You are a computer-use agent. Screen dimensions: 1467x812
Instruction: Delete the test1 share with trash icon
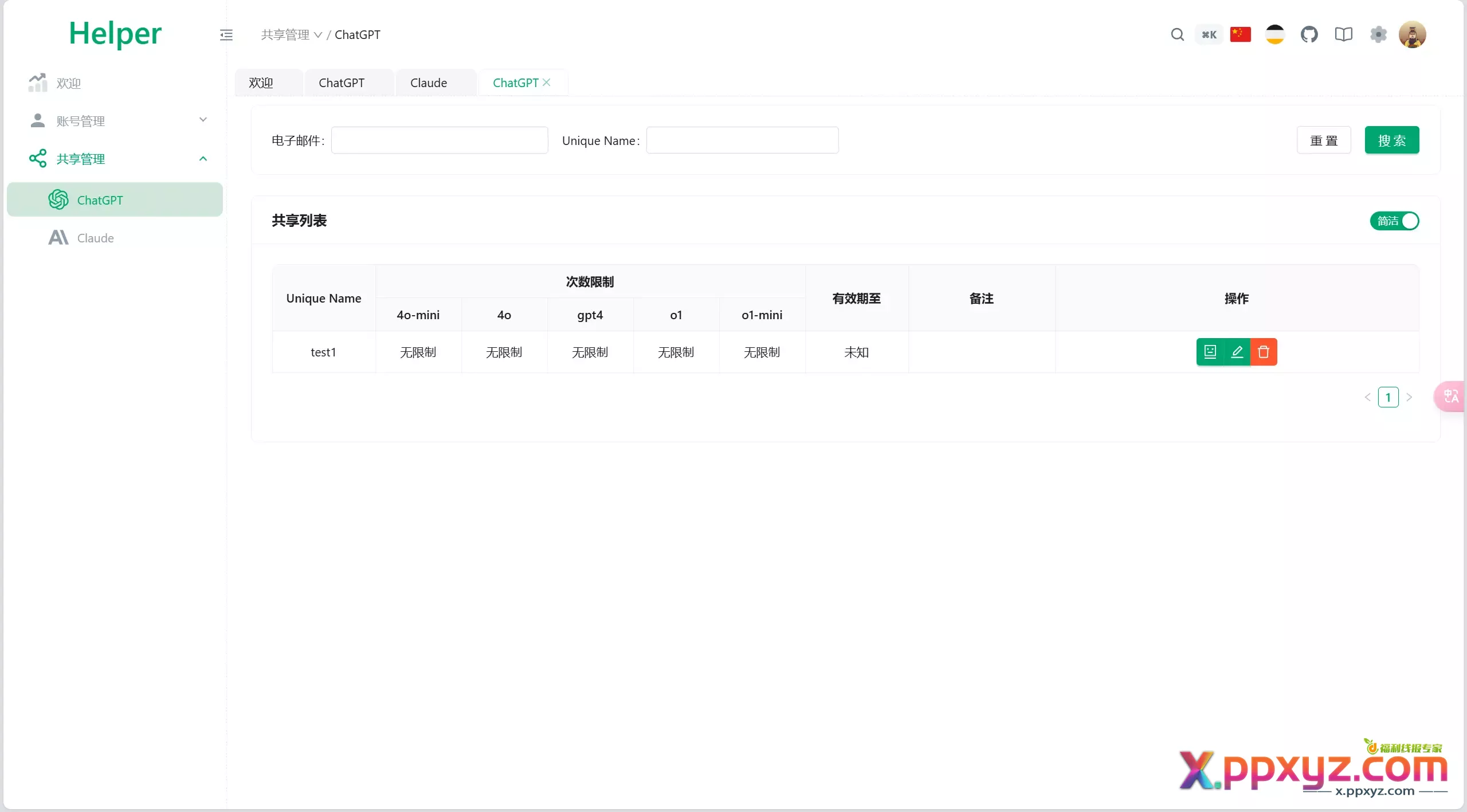coord(1264,352)
